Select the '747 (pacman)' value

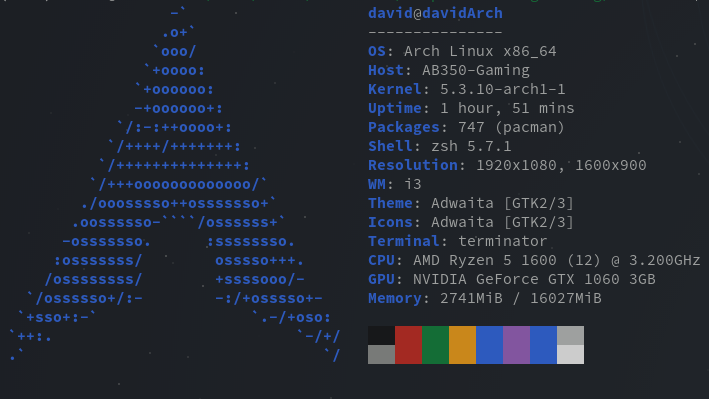(x=511, y=128)
